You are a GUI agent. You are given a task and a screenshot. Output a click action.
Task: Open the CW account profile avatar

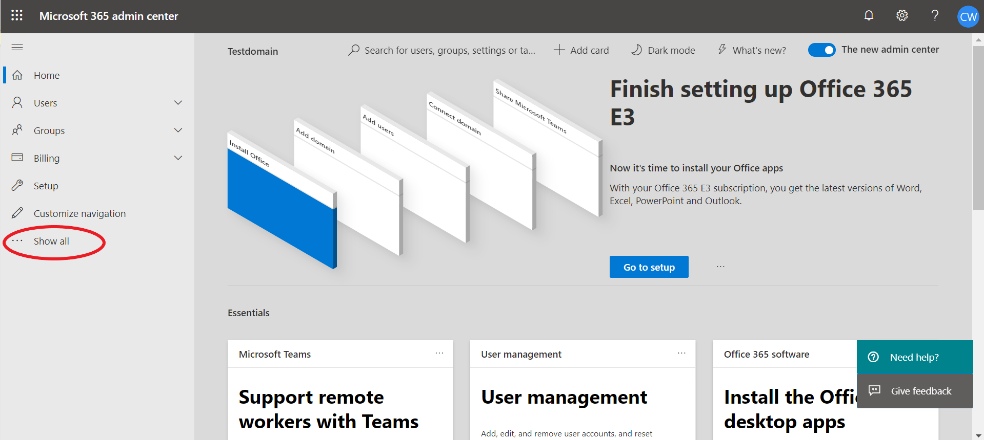[x=967, y=16]
